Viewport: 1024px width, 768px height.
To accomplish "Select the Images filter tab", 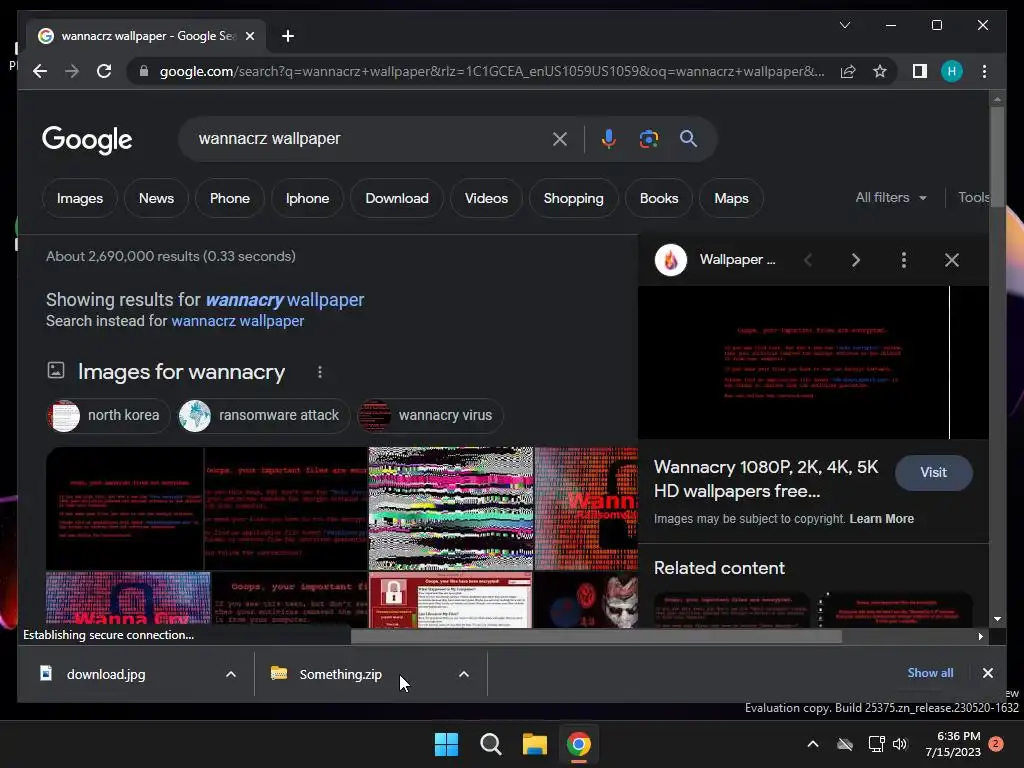I will [x=80, y=198].
